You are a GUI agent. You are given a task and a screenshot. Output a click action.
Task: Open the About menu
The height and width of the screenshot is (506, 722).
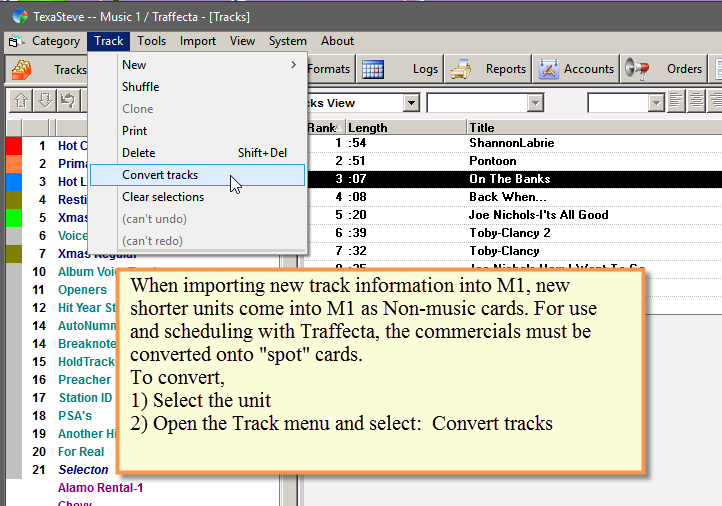tap(338, 41)
